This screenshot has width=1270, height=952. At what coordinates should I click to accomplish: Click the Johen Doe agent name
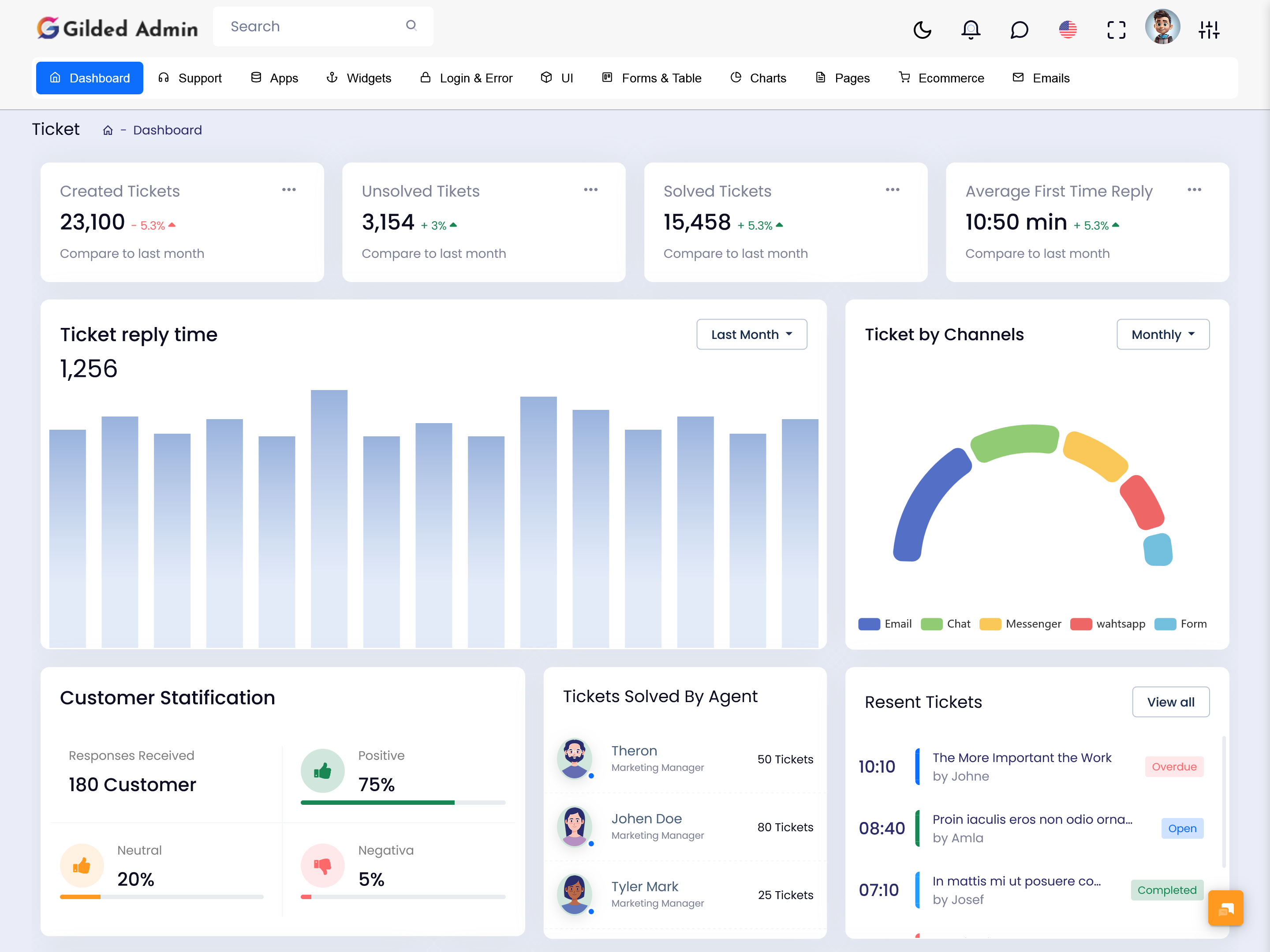click(646, 819)
